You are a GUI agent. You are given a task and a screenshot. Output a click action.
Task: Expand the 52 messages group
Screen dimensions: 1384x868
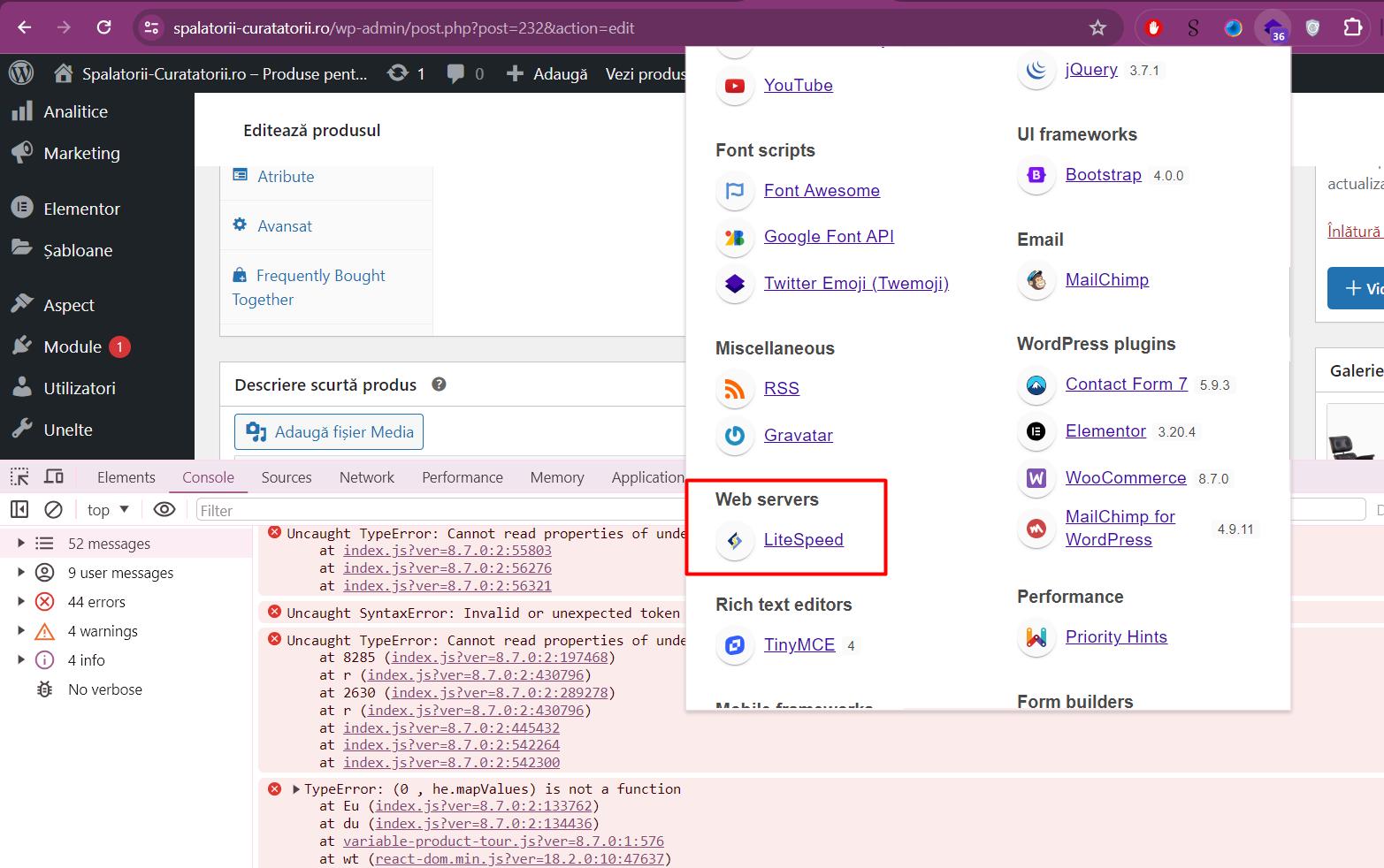tap(21, 544)
